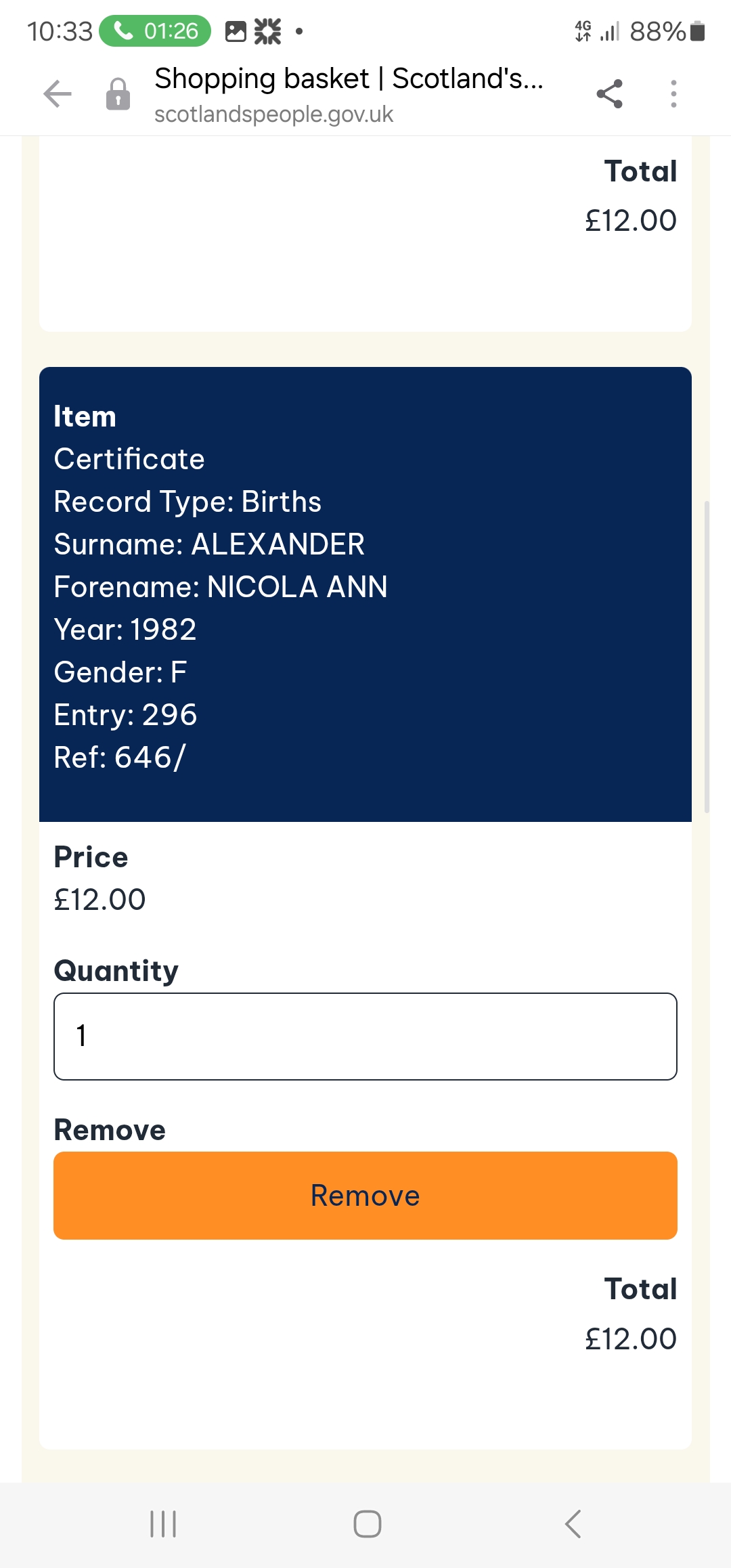Viewport: 731px width, 1568px height.
Task: Tap the Shopping basket page title
Action: (x=349, y=79)
